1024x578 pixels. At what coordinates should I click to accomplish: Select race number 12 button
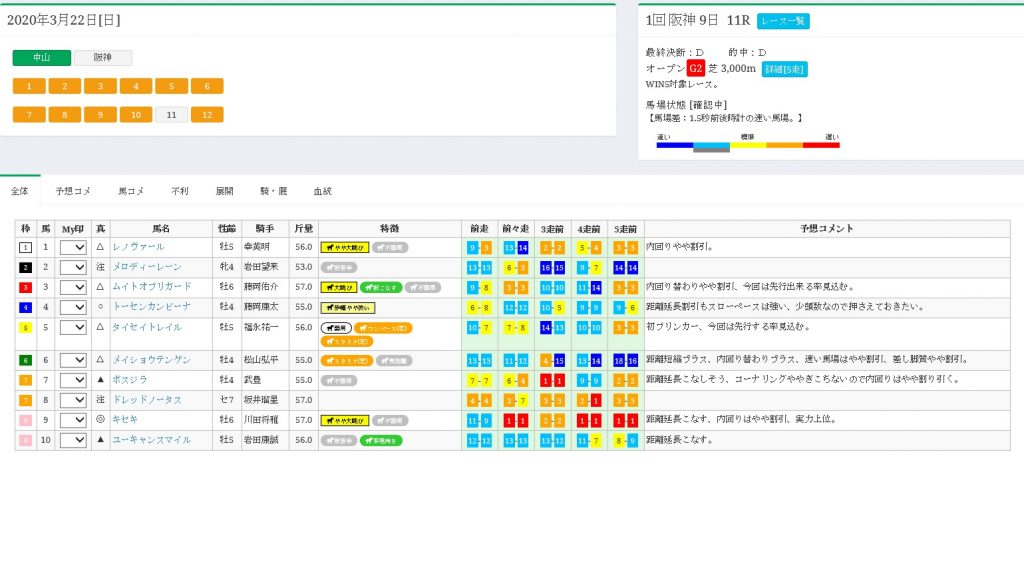point(207,114)
